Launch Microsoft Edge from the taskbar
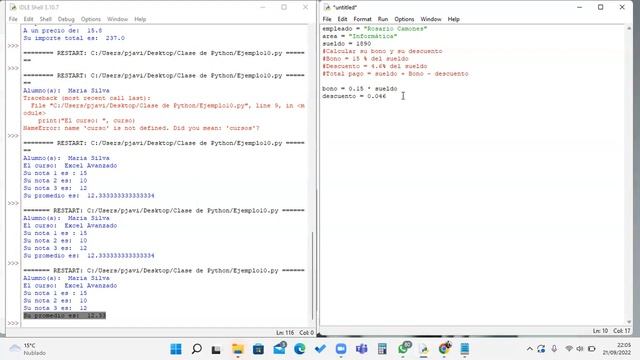The height and width of the screenshot is (360, 640). pyautogui.click(x=300, y=349)
